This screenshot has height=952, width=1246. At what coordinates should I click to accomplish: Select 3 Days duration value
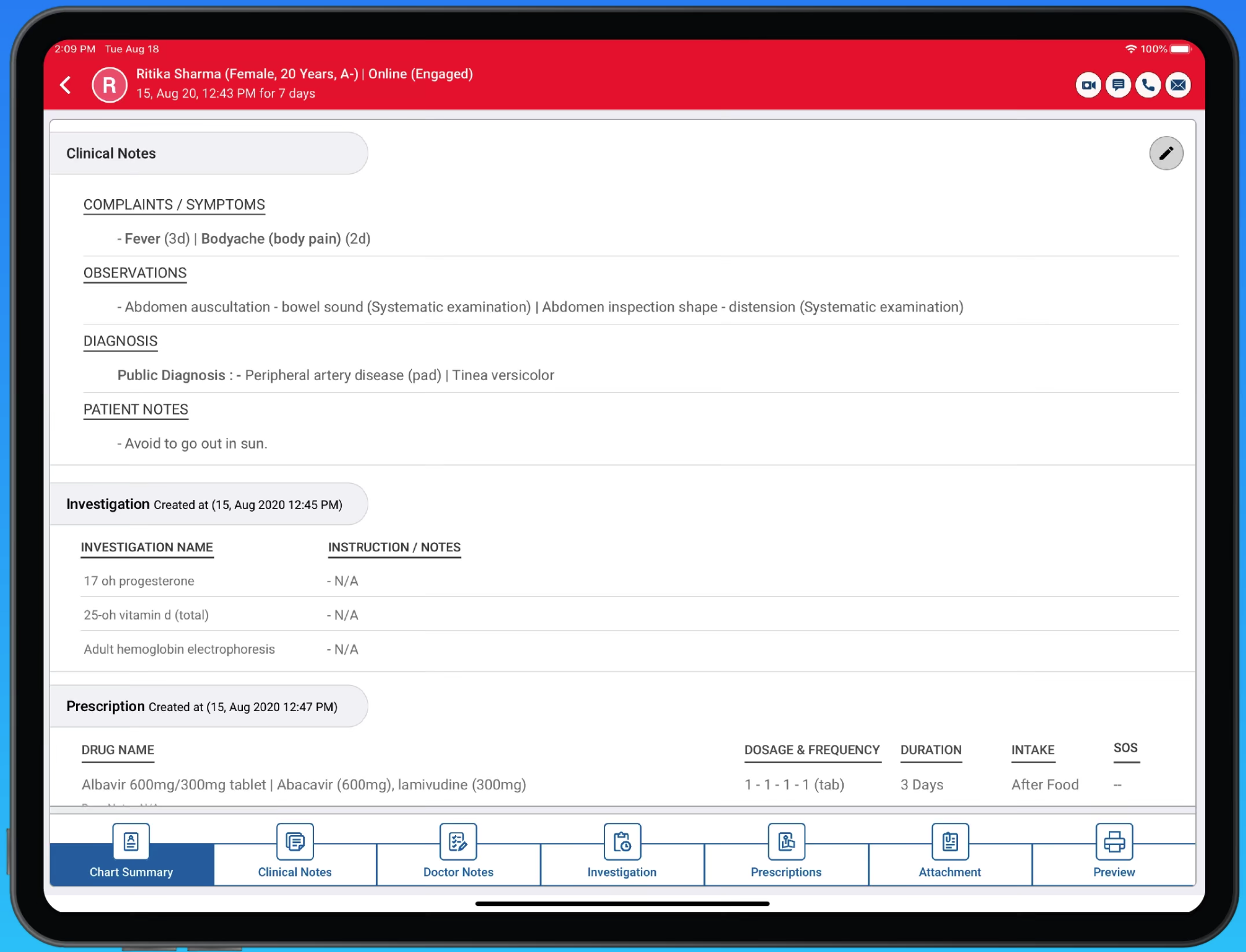922,784
